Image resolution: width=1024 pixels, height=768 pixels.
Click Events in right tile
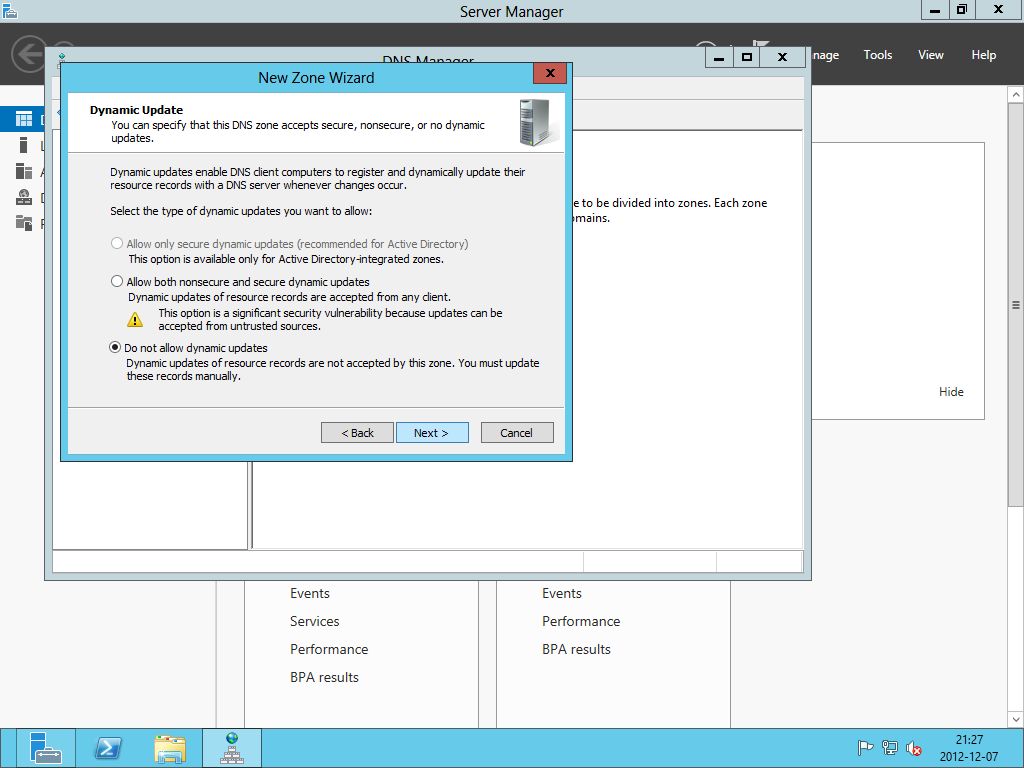562,593
